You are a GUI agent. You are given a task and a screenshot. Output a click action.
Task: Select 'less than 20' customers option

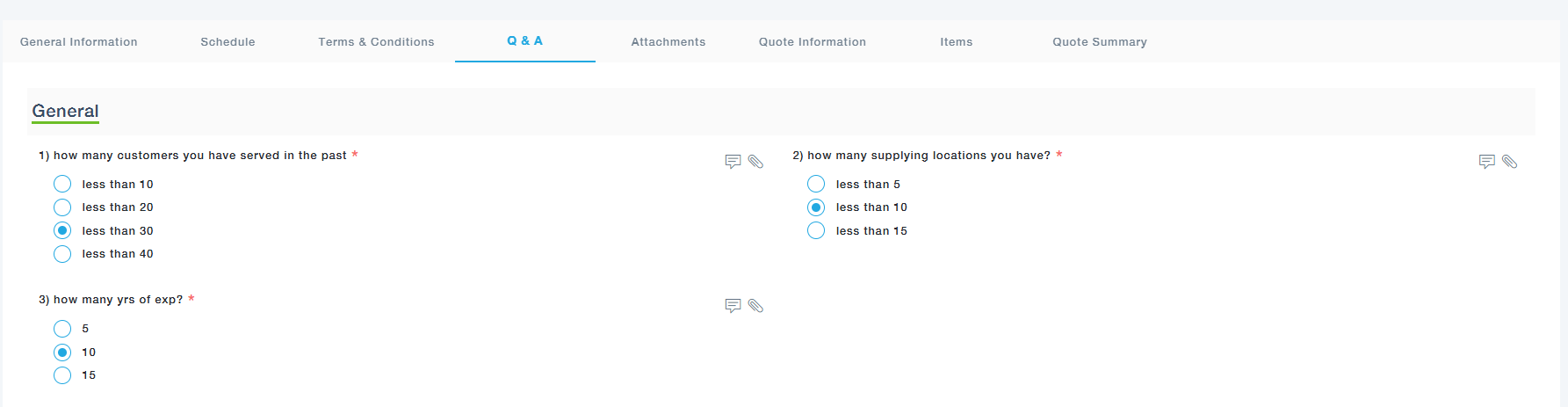tap(62, 207)
